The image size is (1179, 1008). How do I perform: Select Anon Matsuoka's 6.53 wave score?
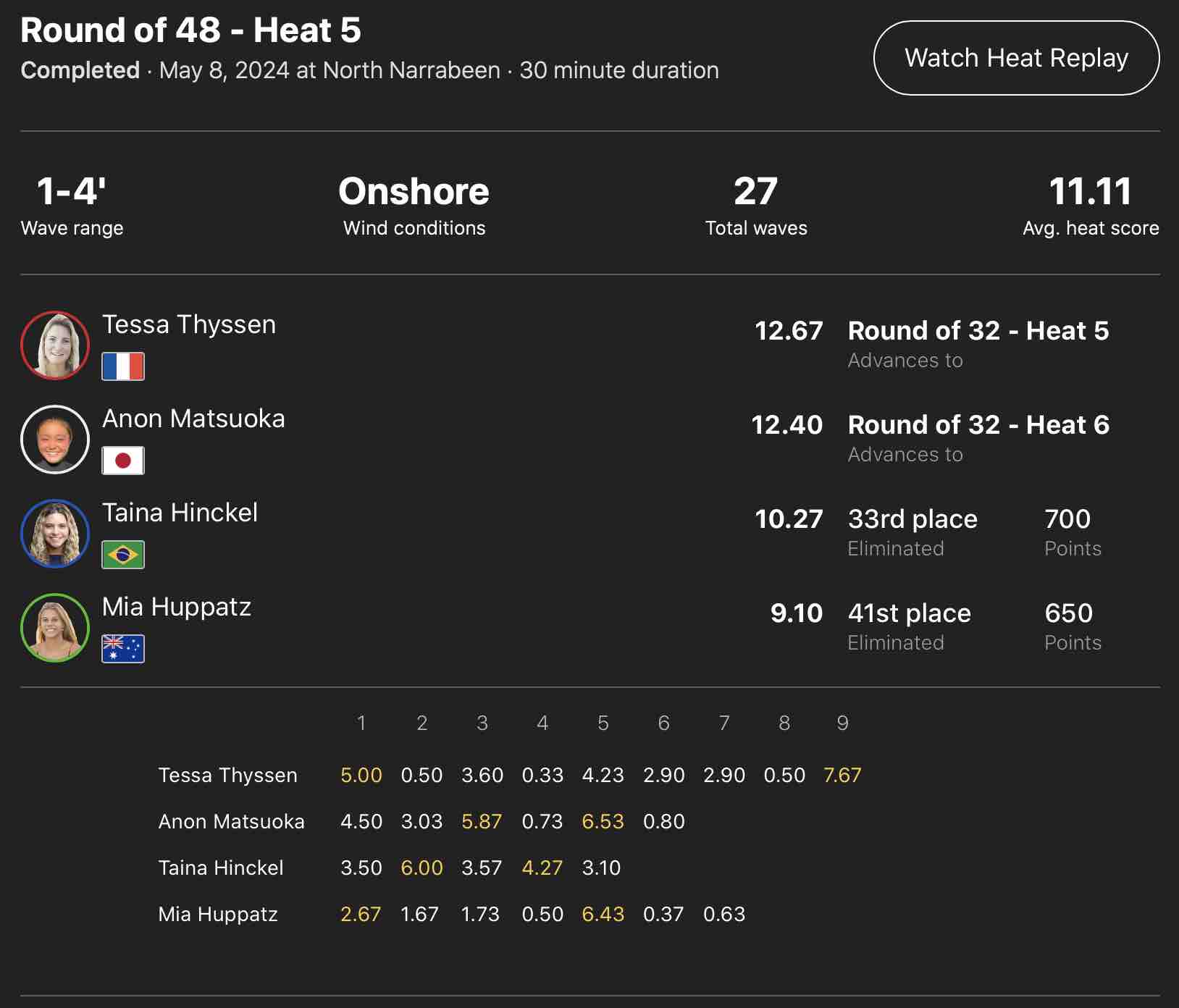click(603, 821)
